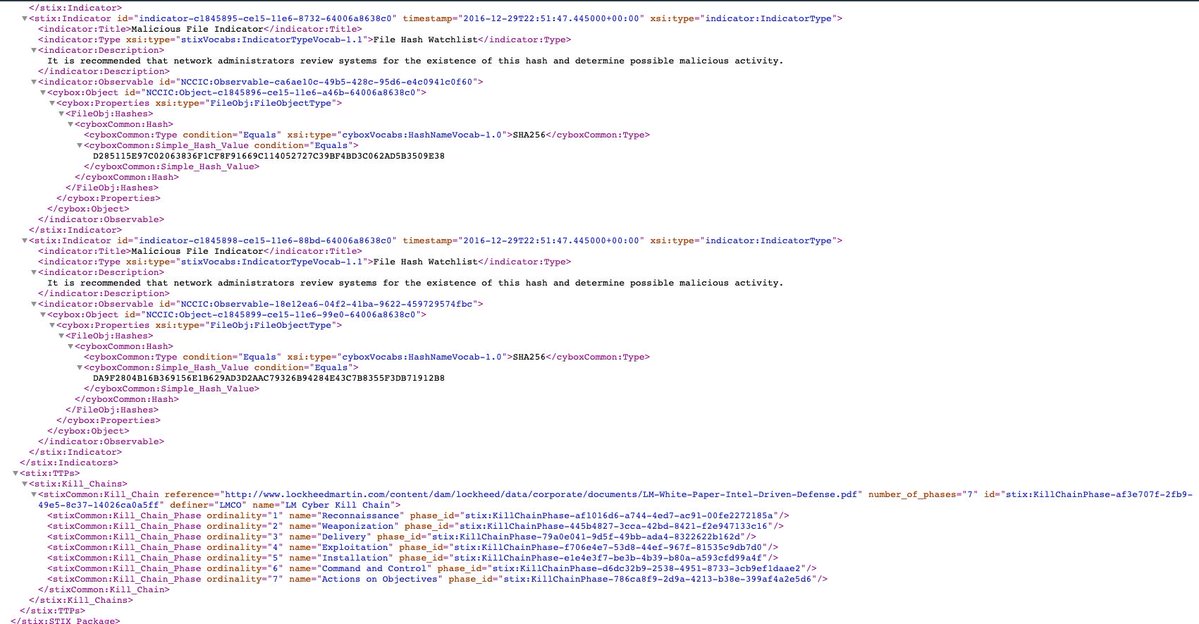This screenshot has width=1199, height=624.
Task: Collapse Simple_Hash_Value containing the DA9F2804 hash
Action: pyautogui.click(x=81, y=367)
